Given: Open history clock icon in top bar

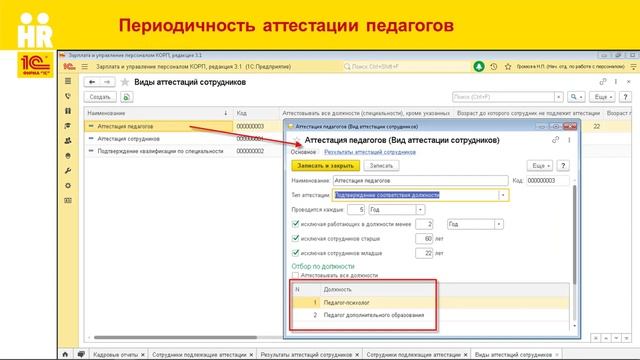Looking at the screenshot, I should (494, 67).
